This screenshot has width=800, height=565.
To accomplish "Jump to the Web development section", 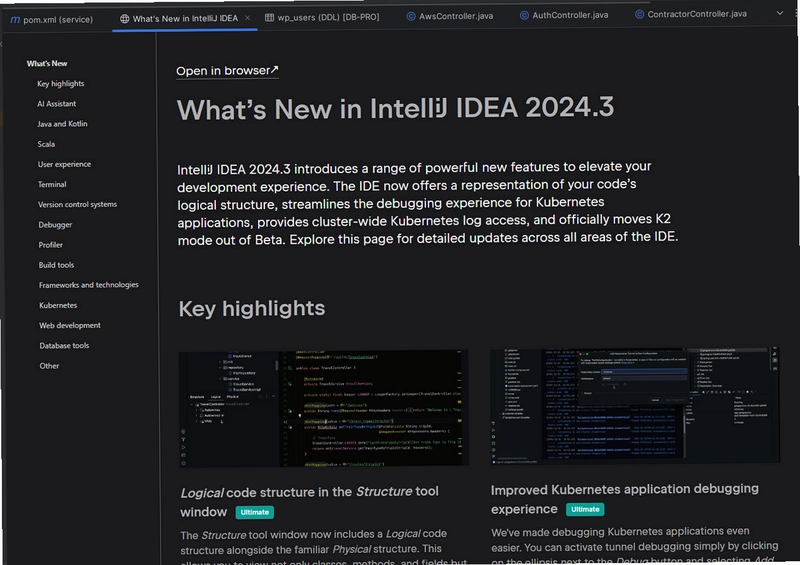I will coord(70,326).
